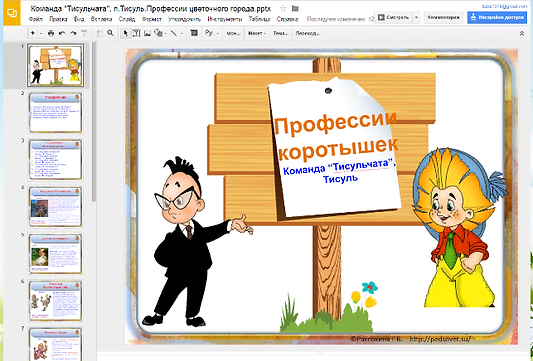Viewport: 533px width, 361px height.
Task: Click the new slide plus button
Action: point(33,33)
